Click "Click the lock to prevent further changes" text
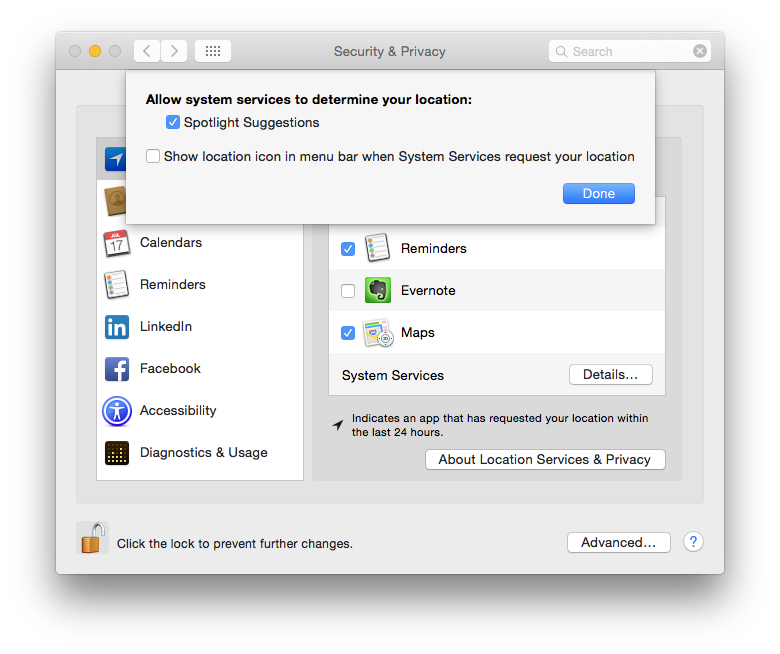This screenshot has width=780, height=654. coord(234,544)
